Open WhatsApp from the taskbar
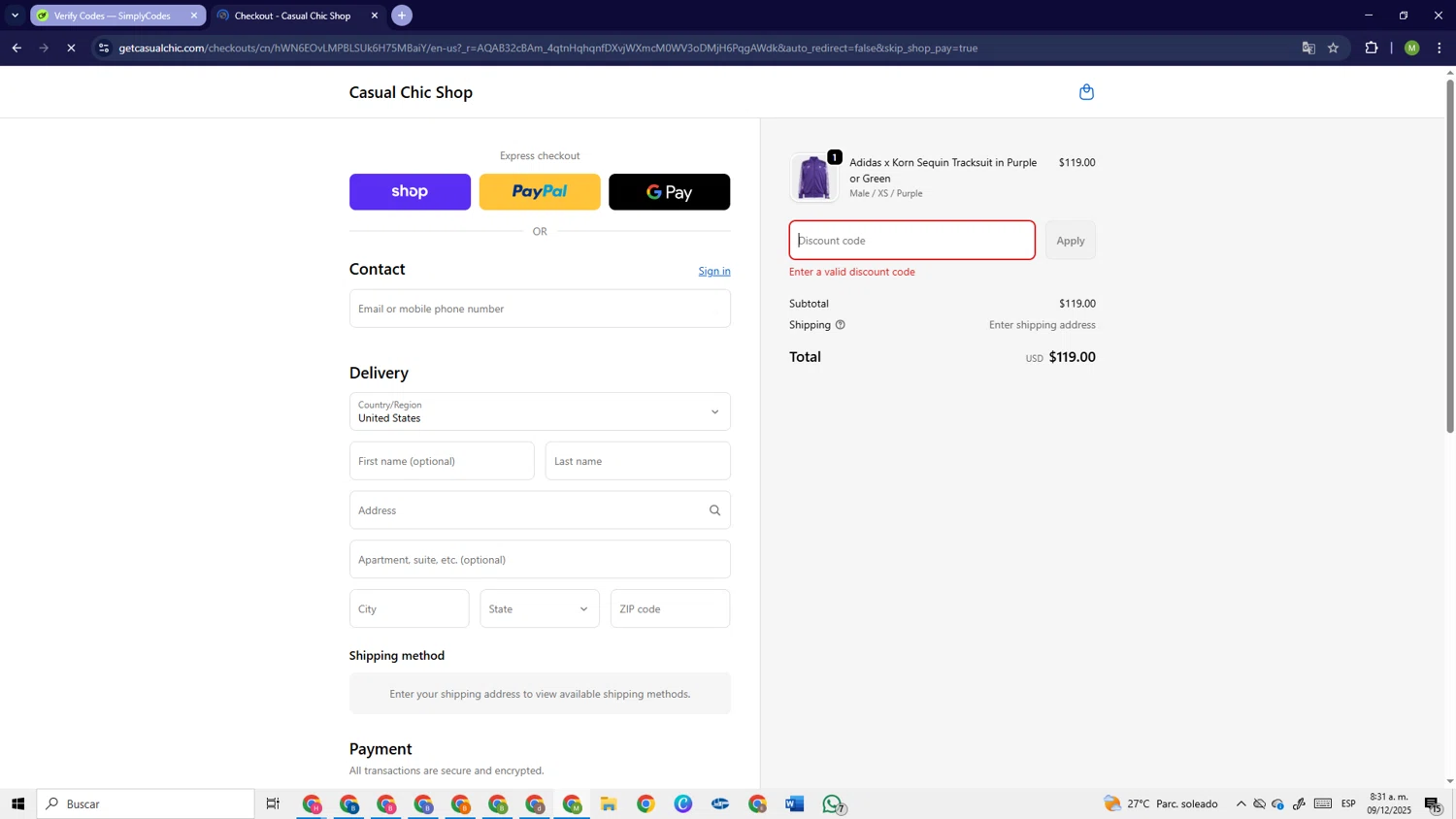Image resolution: width=1456 pixels, height=819 pixels. 833,803
